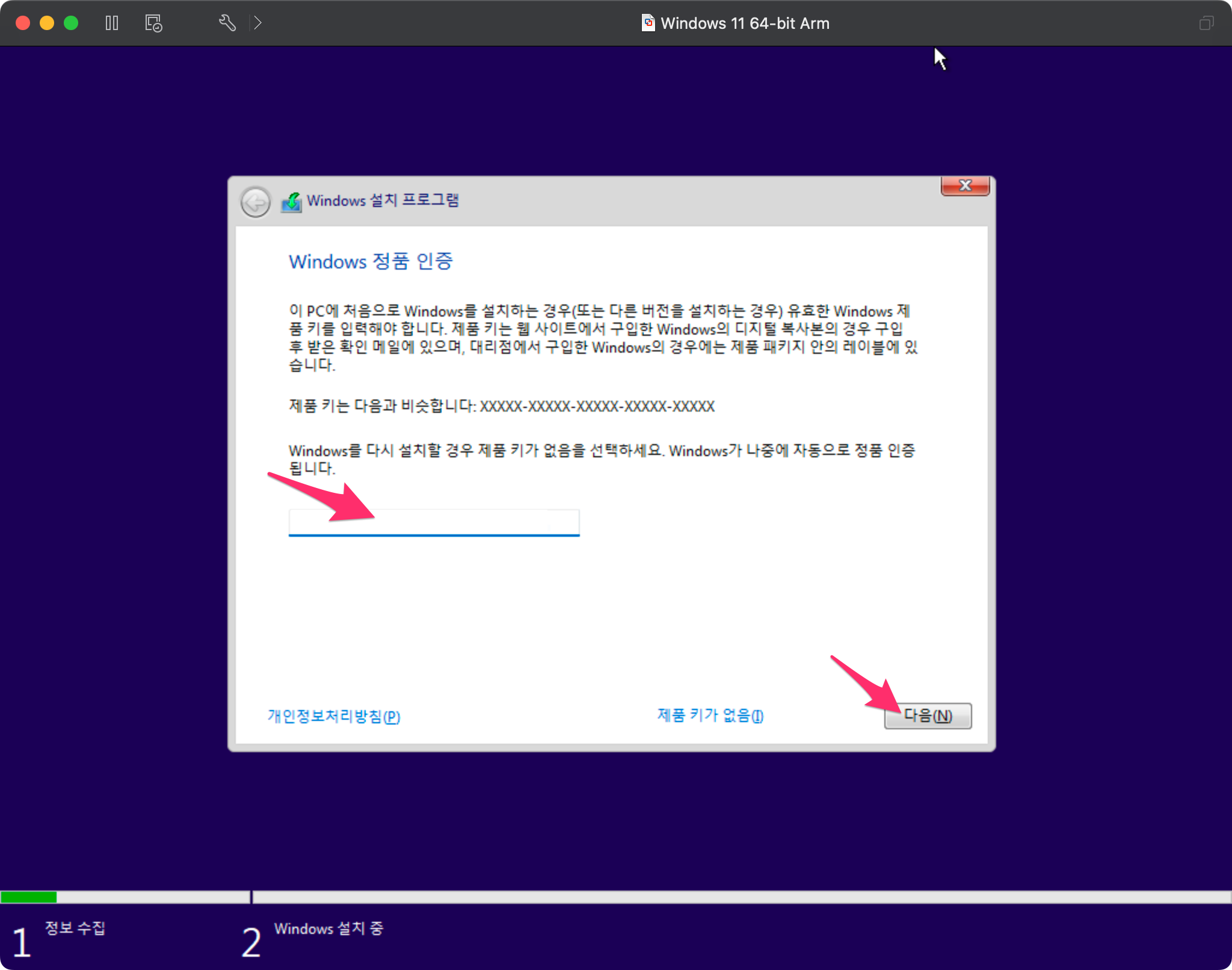Click the Windows setup program icon

point(291,202)
